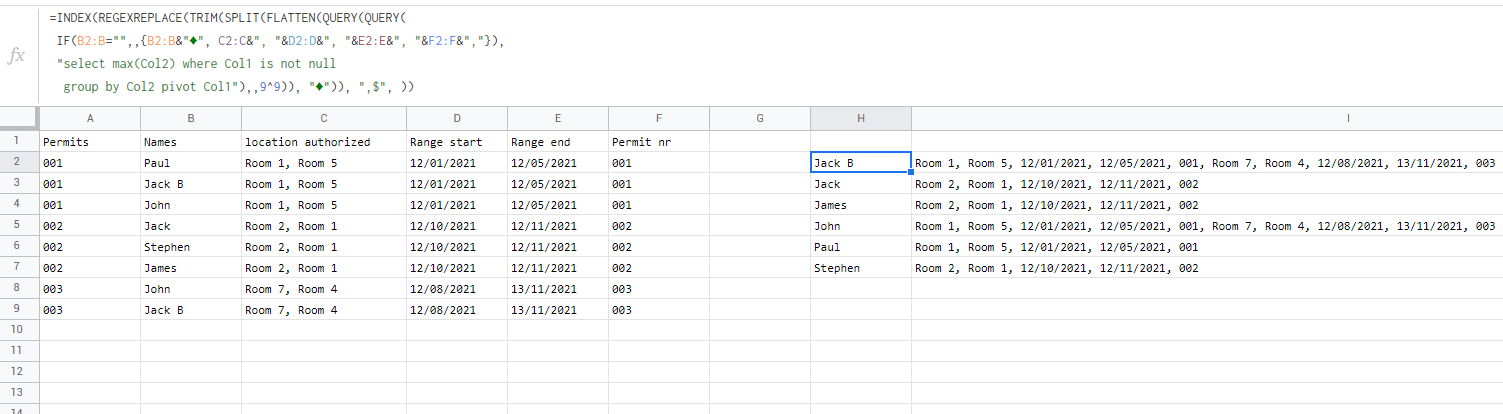Select the 'James' cell in column H
The image size is (1503, 414).
861,204
